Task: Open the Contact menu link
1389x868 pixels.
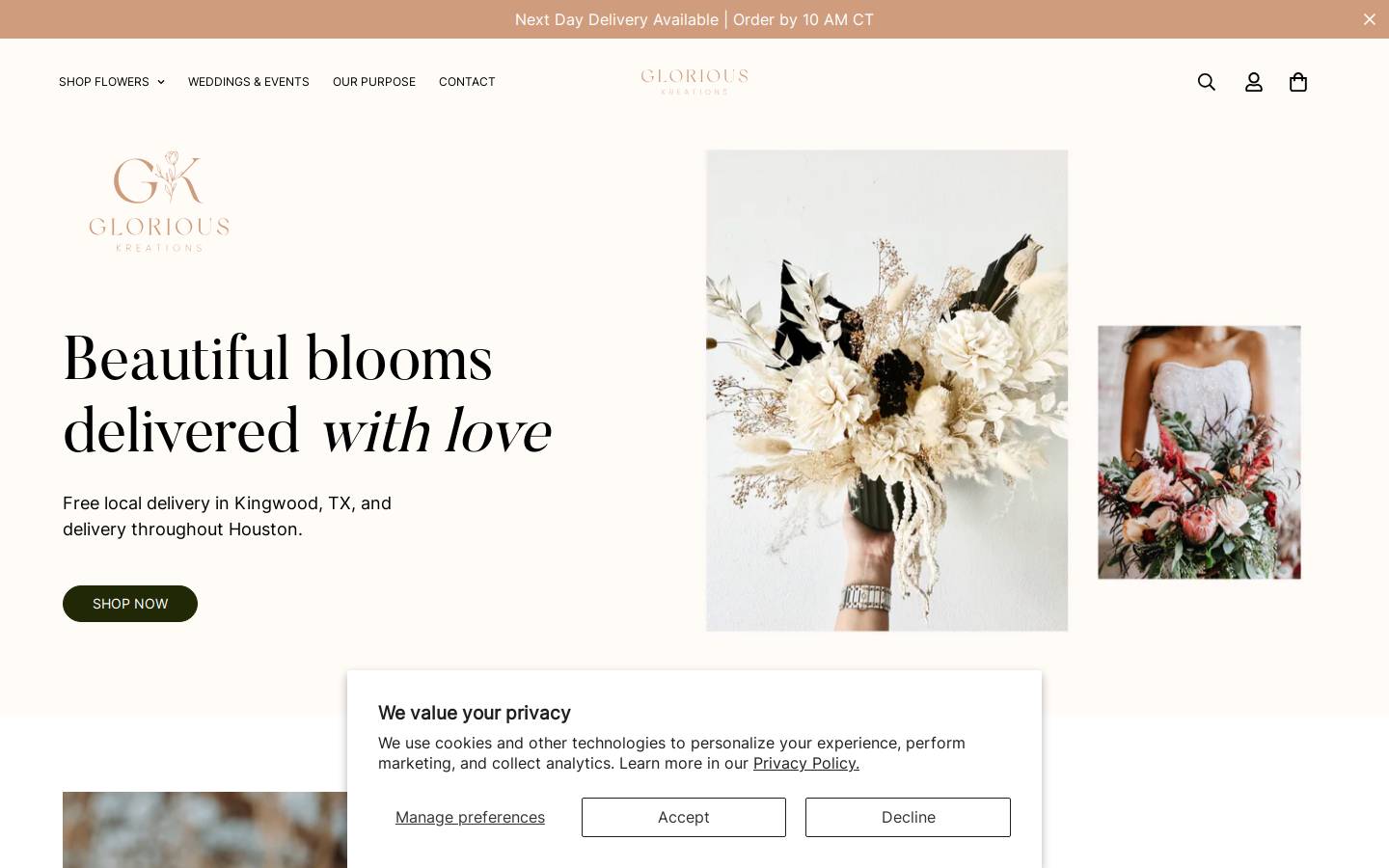Action: [467, 82]
